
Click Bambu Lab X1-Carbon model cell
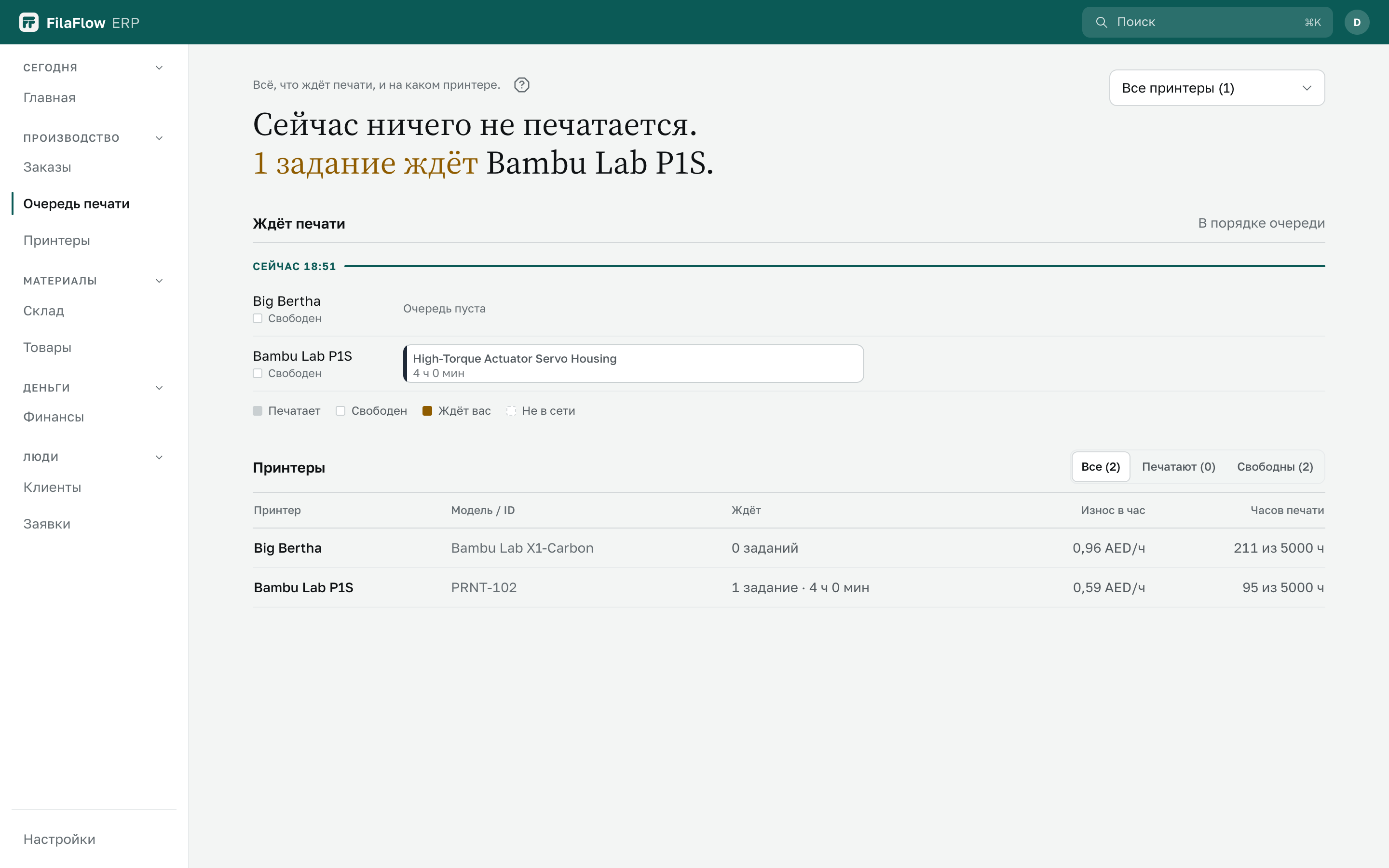pyautogui.click(x=522, y=548)
